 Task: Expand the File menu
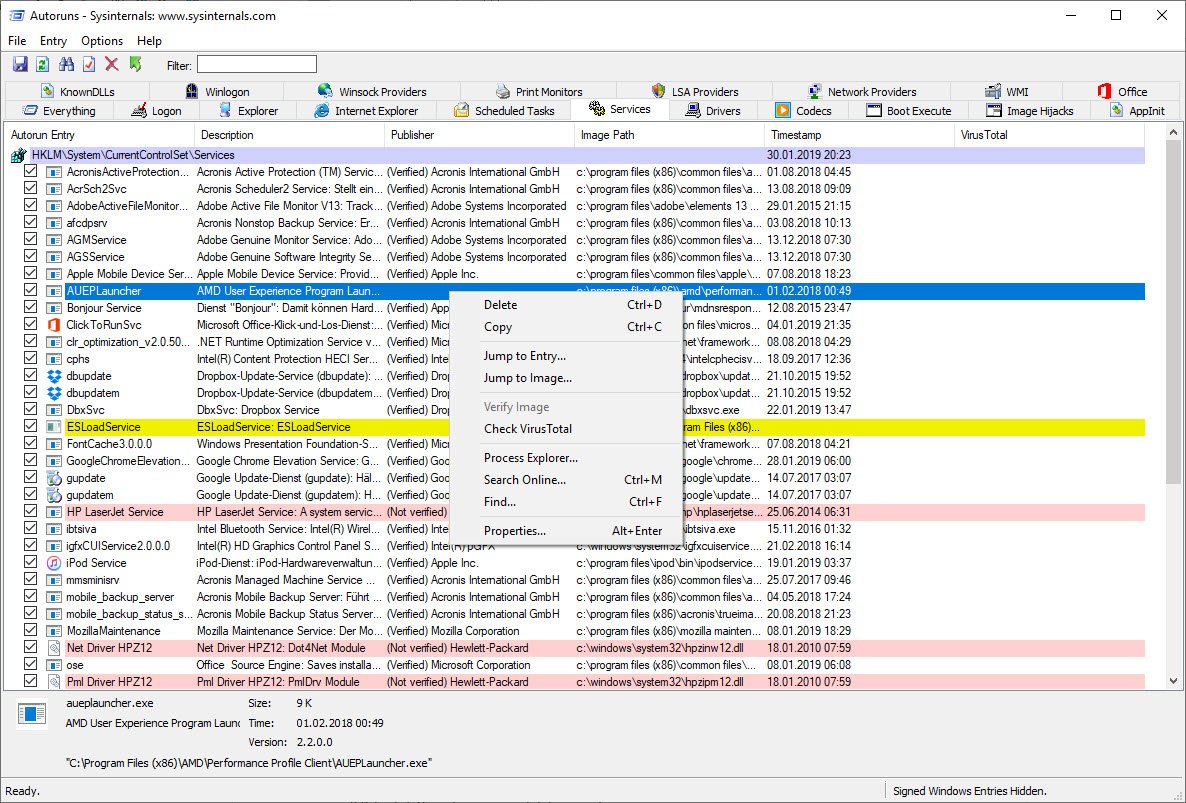pyautogui.click(x=17, y=41)
